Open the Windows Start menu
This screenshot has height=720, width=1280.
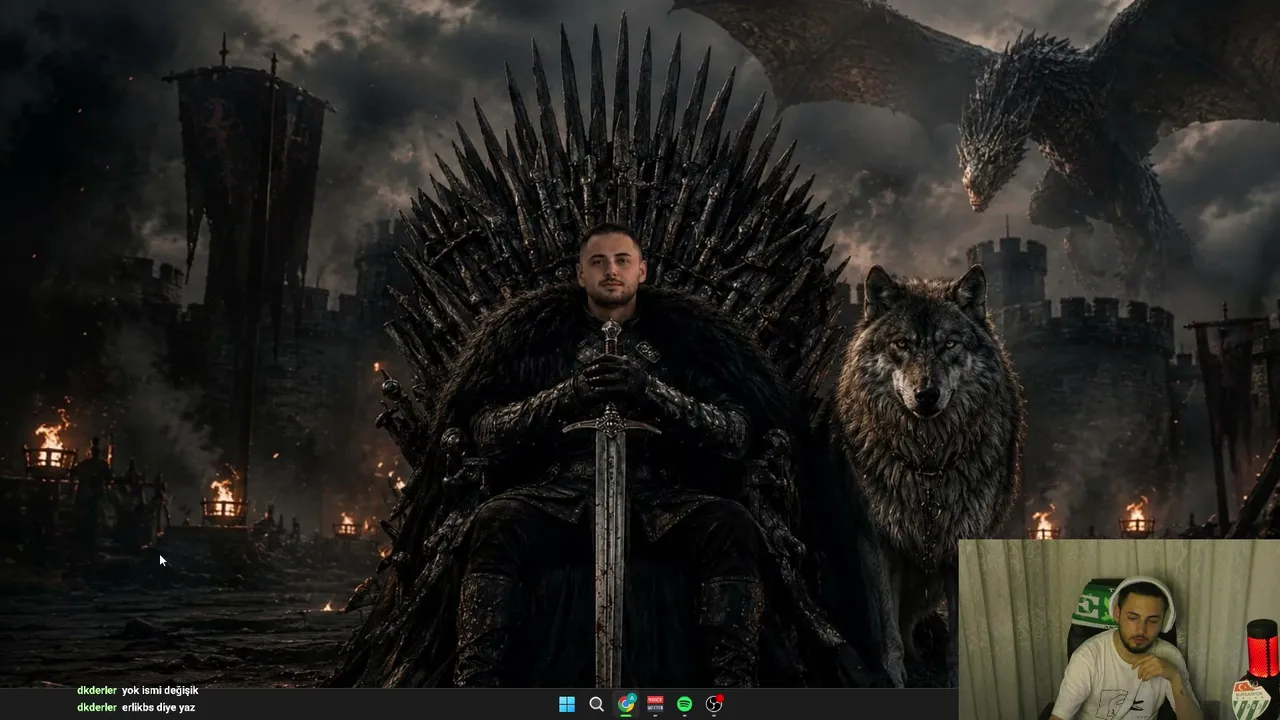pos(567,704)
